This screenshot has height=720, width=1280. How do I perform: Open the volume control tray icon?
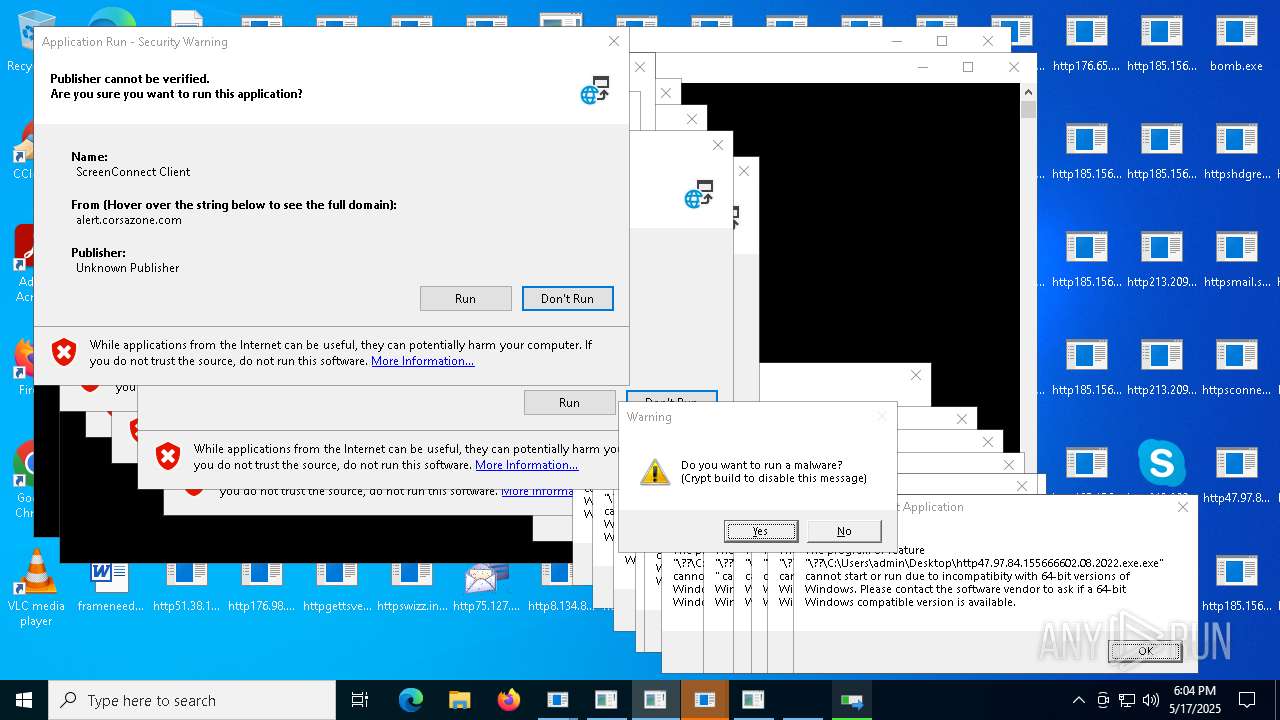coord(1151,700)
